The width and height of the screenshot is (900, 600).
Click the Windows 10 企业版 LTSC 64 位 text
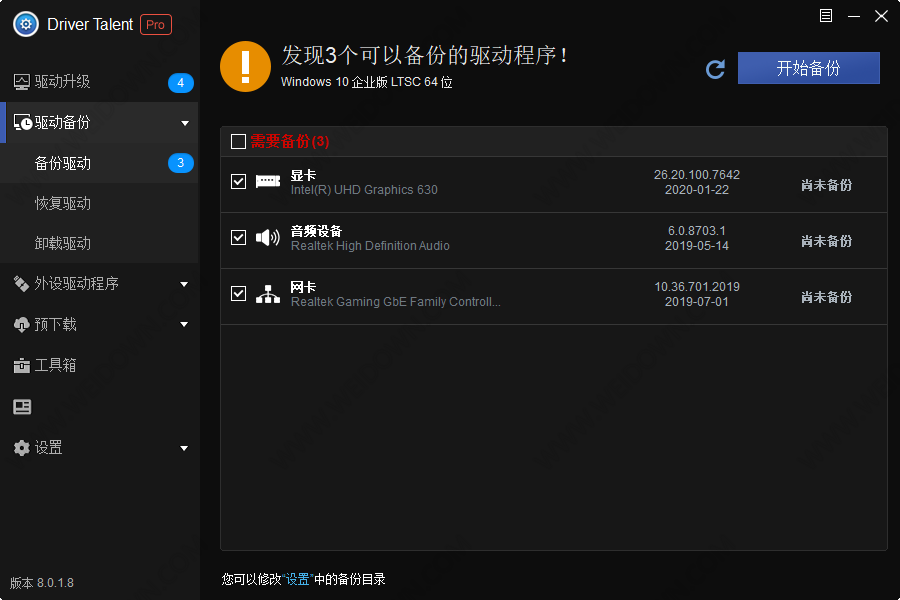(x=366, y=82)
